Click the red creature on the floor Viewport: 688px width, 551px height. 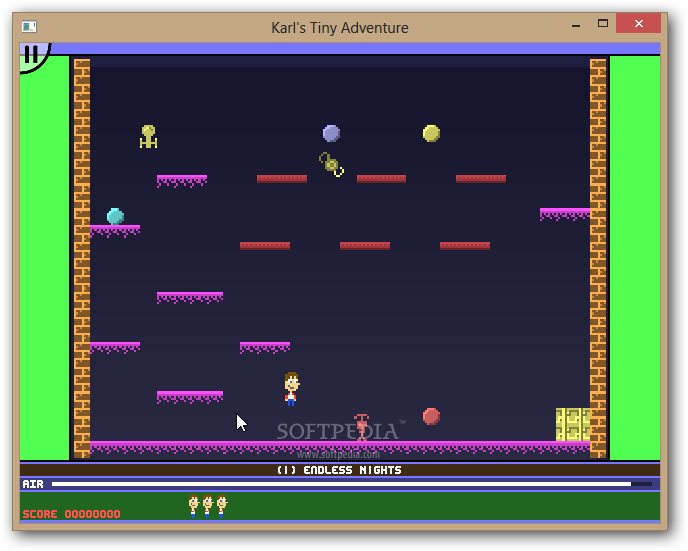[x=362, y=427]
